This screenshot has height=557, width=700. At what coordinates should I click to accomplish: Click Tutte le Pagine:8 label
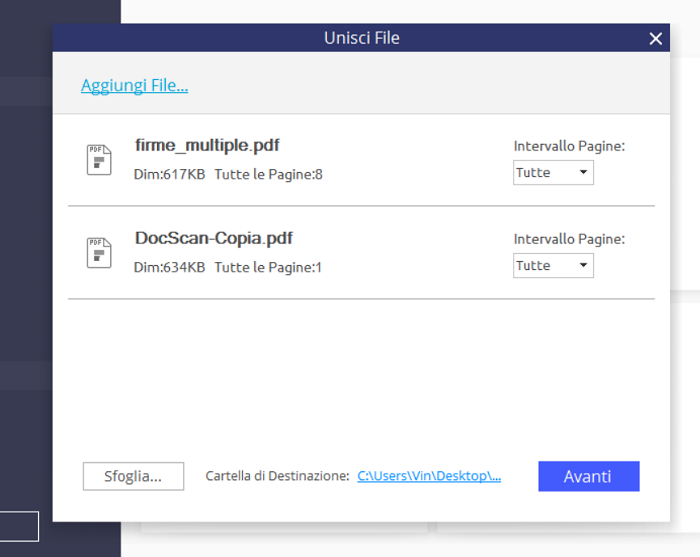[268, 174]
